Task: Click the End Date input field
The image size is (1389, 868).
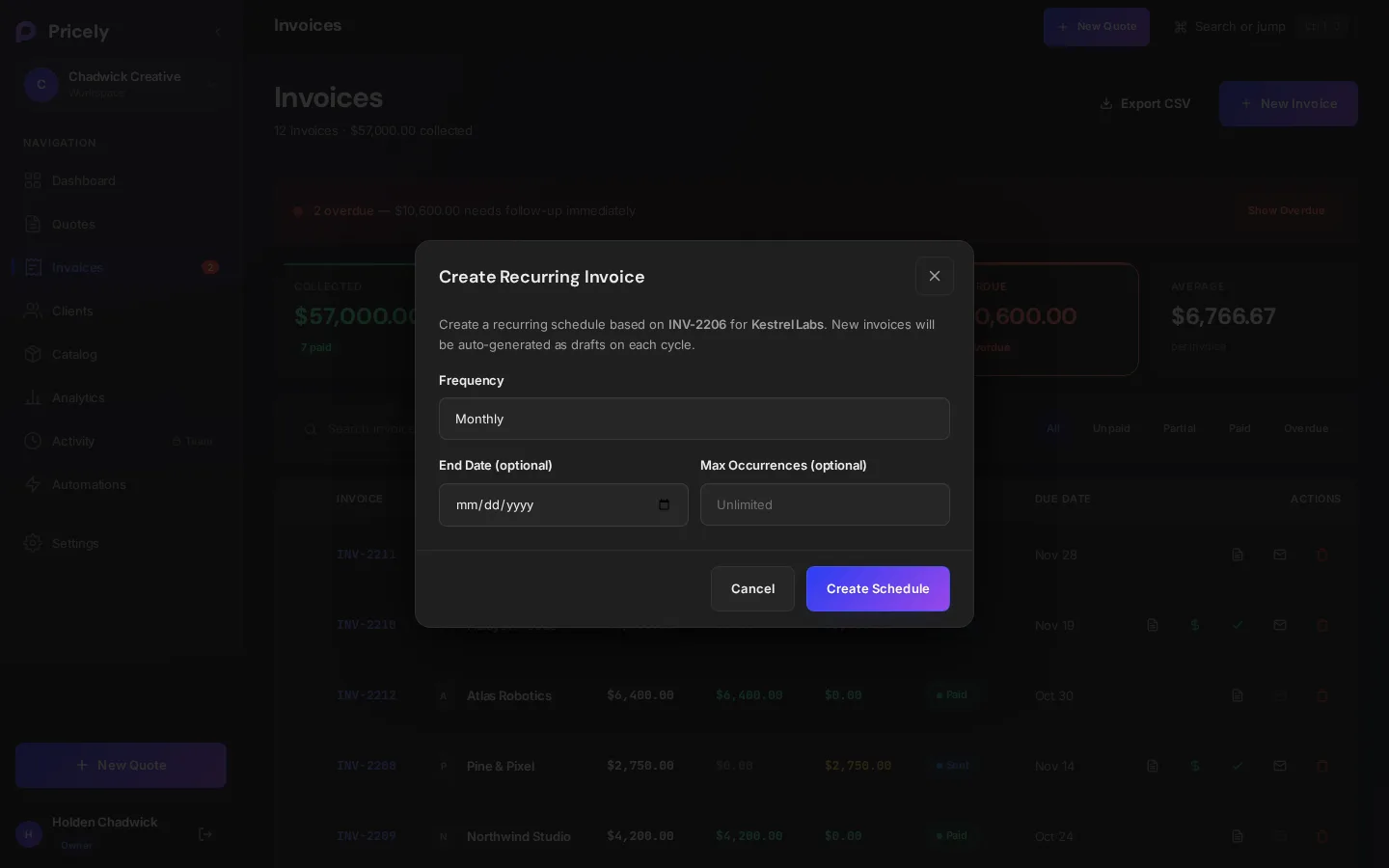Action: click(x=563, y=504)
